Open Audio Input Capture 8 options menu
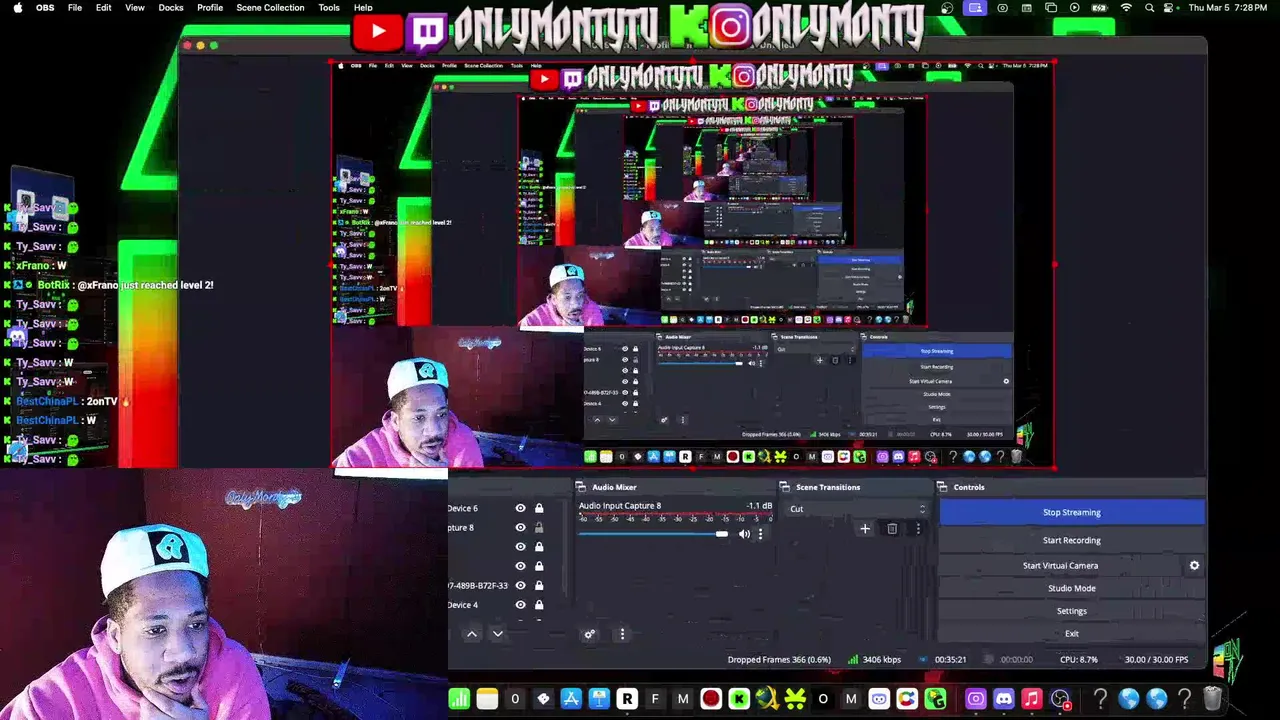Screen dimensions: 1280x720 pyautogui.click(x=760, y=534)
